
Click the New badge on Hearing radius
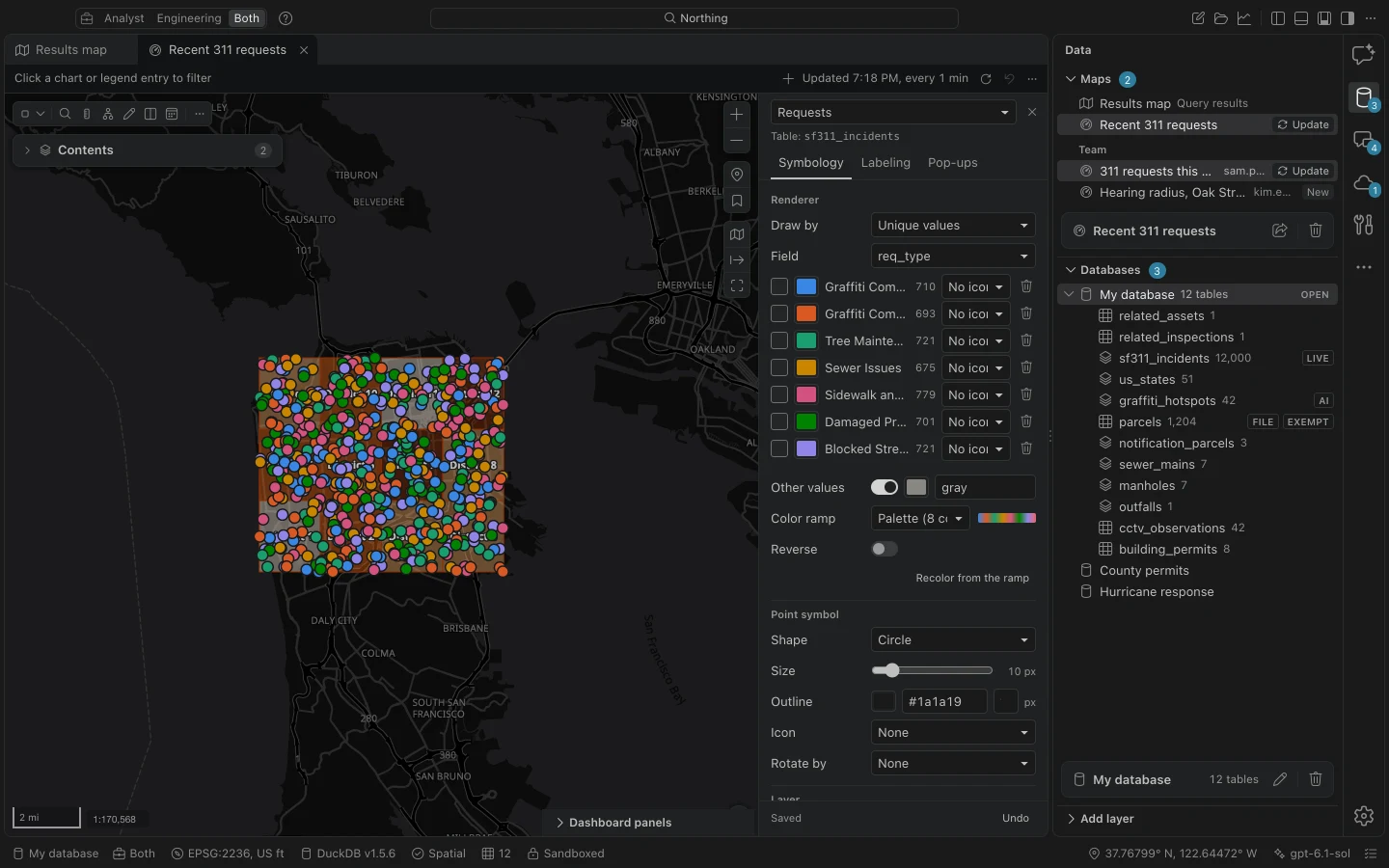[1318, 192]
